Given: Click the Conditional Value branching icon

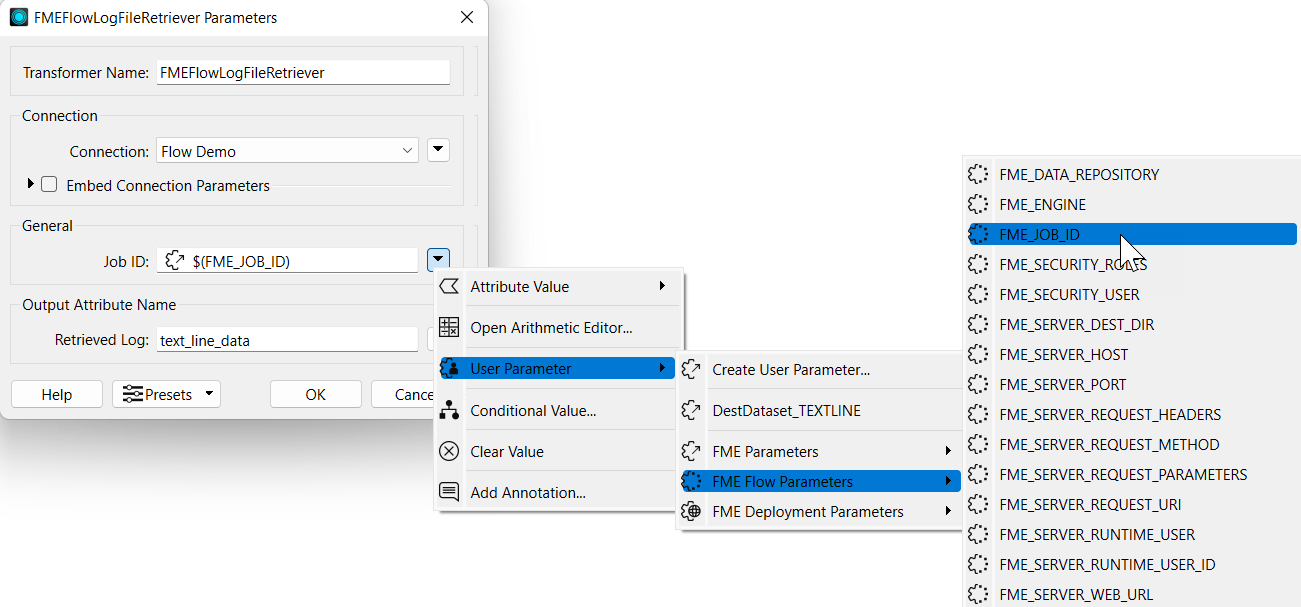Looking at the screenshot, I should pos(449,409).
